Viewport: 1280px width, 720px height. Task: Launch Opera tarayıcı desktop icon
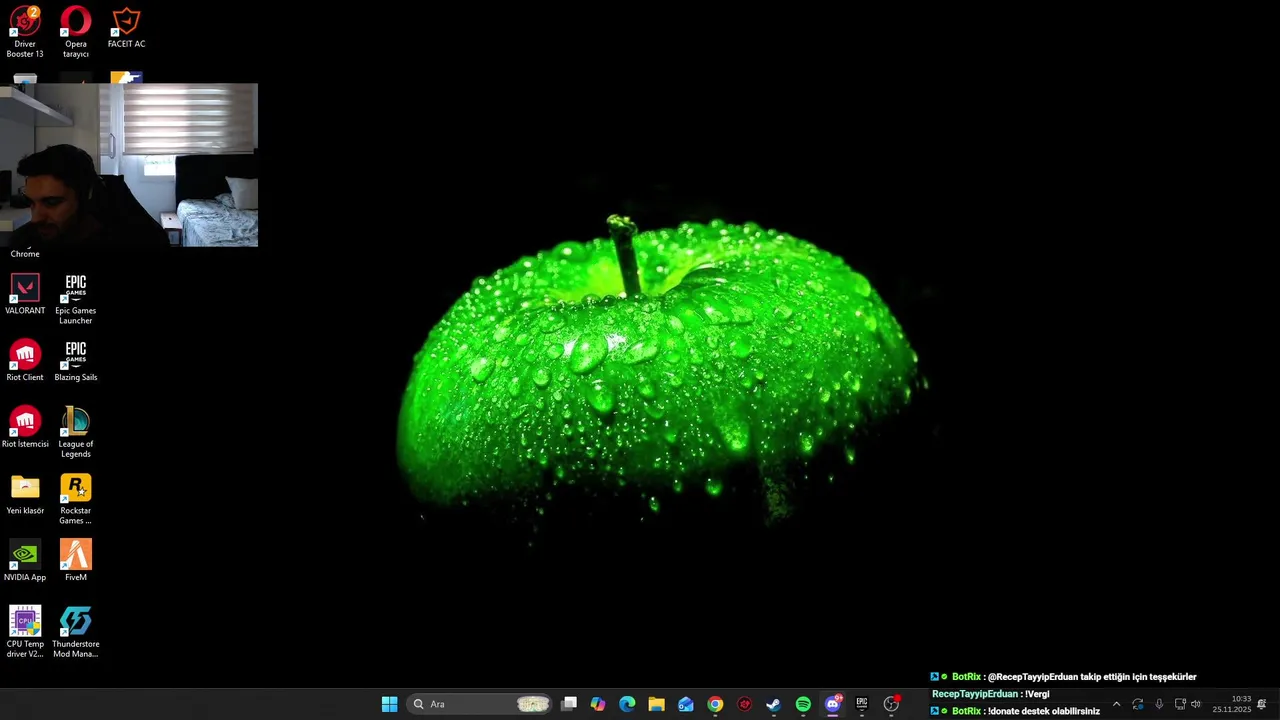tap(76, 32)
